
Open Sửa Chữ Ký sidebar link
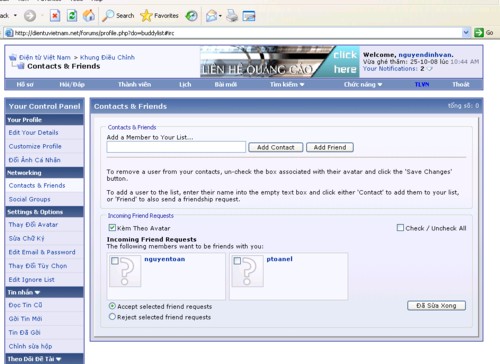point(26,238)
